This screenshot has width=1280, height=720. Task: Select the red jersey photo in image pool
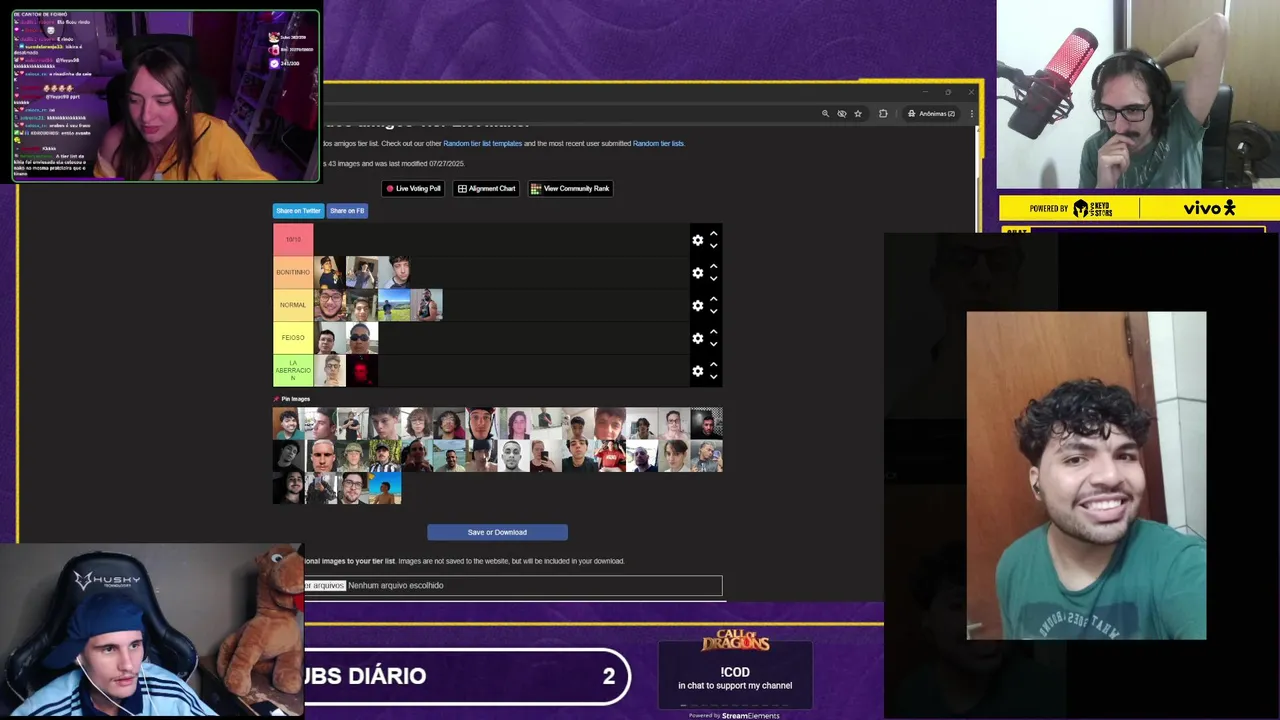point(610,456)
